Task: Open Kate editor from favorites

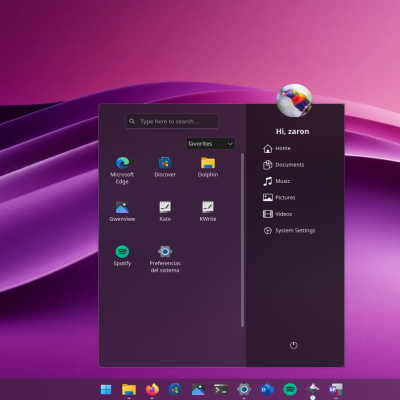Action: 165,211
